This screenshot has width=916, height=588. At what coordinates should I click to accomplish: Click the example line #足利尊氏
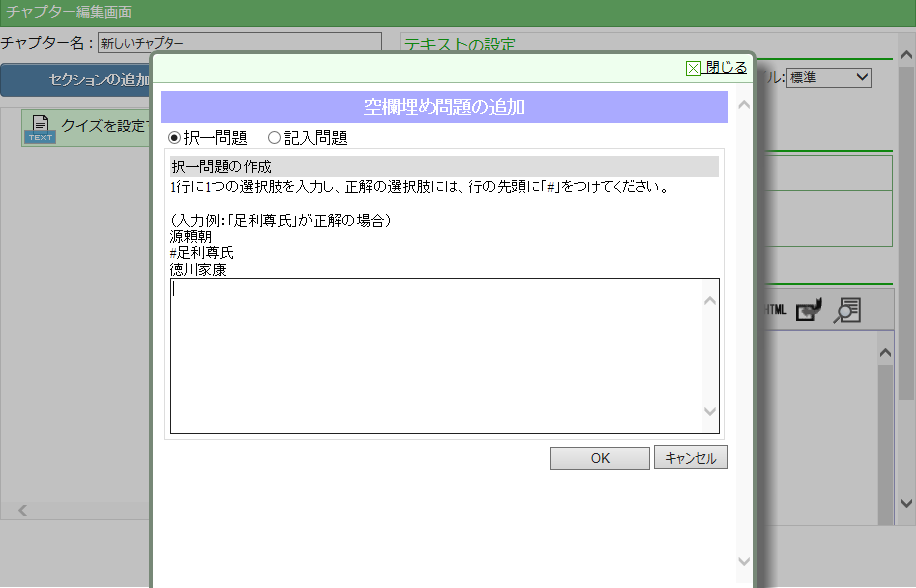point(202,253)
